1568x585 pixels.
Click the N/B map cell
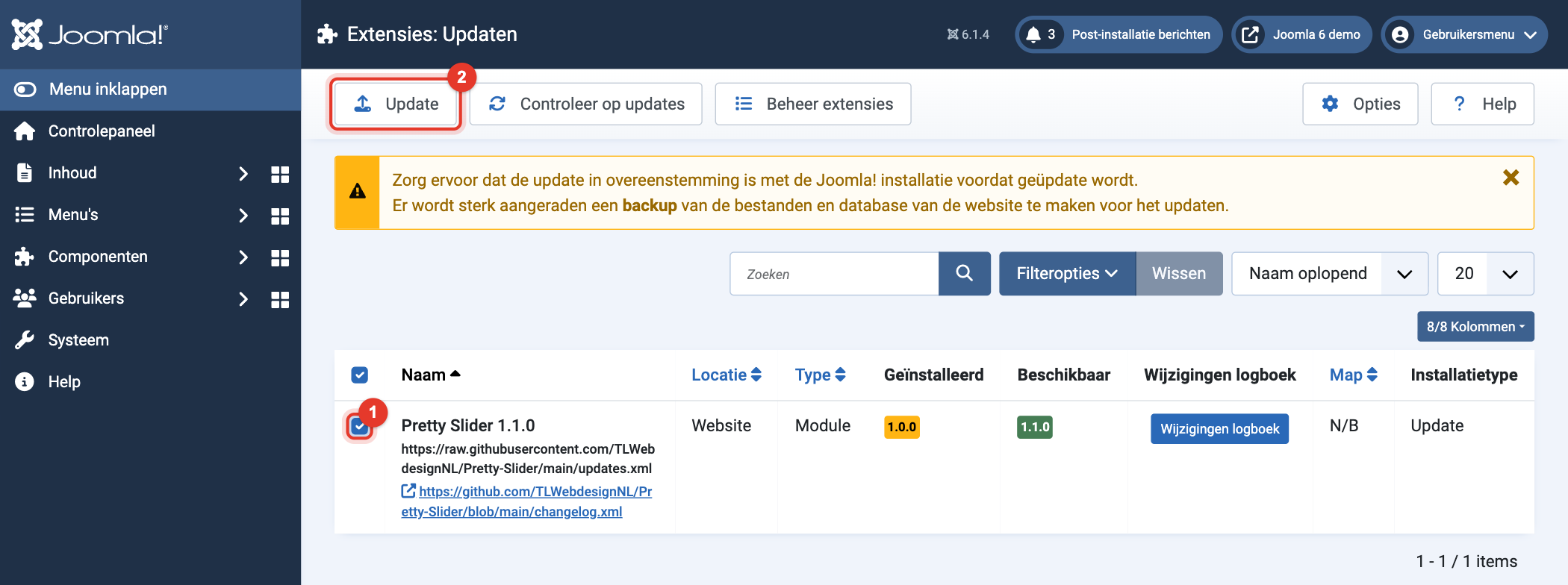click(x=1344, y=425)
